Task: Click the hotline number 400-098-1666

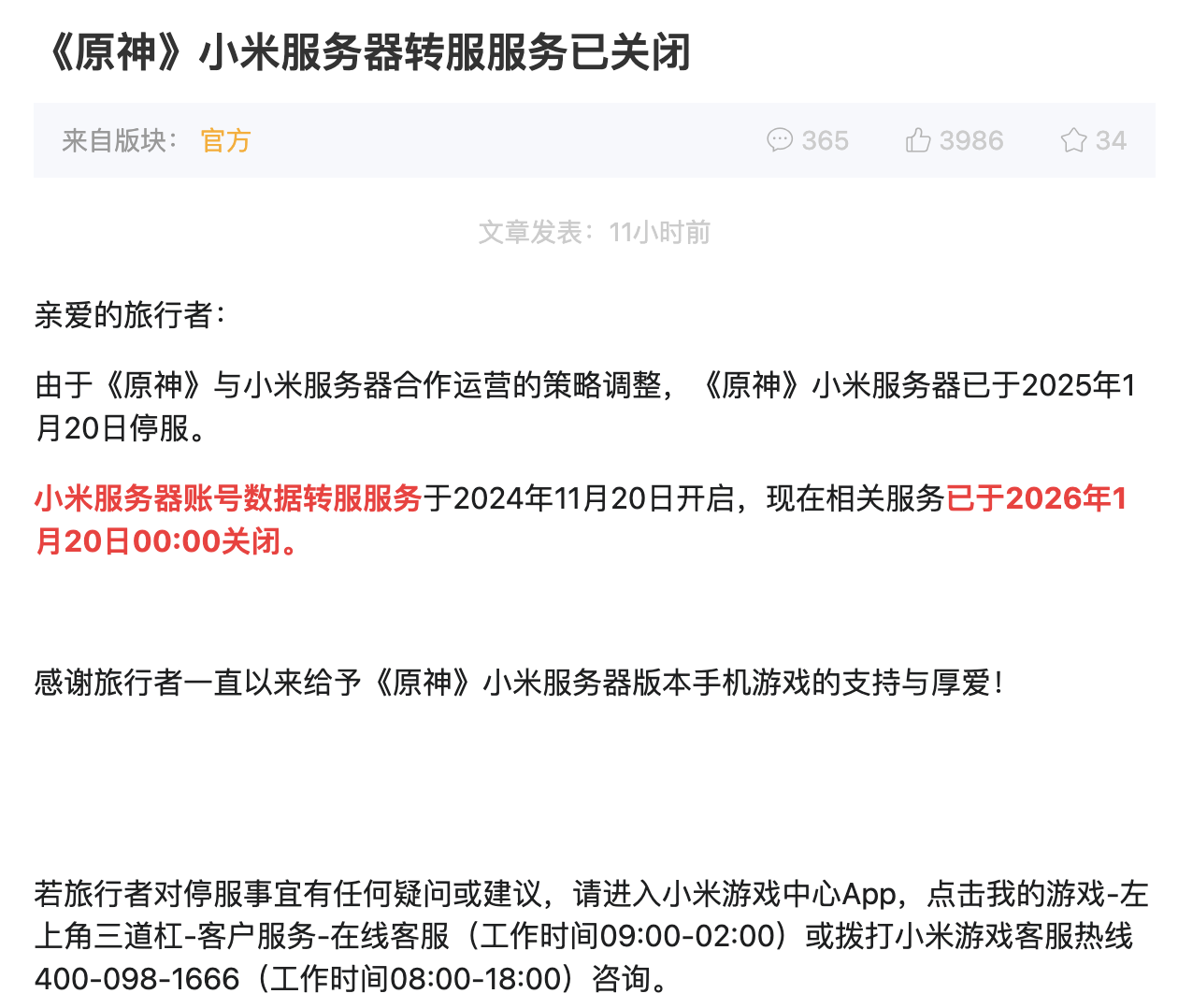Action: 136,979
